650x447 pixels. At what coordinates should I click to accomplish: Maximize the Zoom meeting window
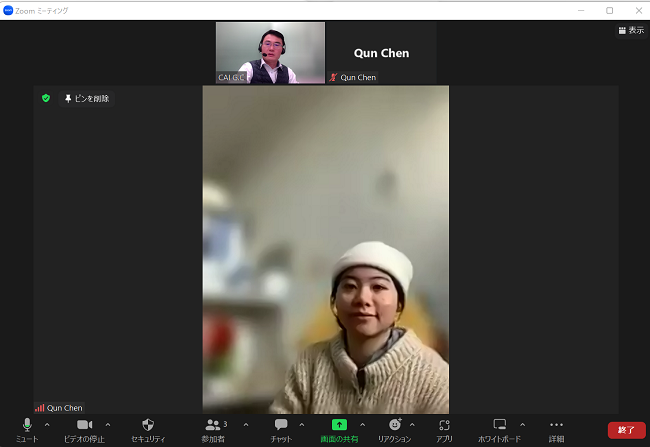coord(609,10)
